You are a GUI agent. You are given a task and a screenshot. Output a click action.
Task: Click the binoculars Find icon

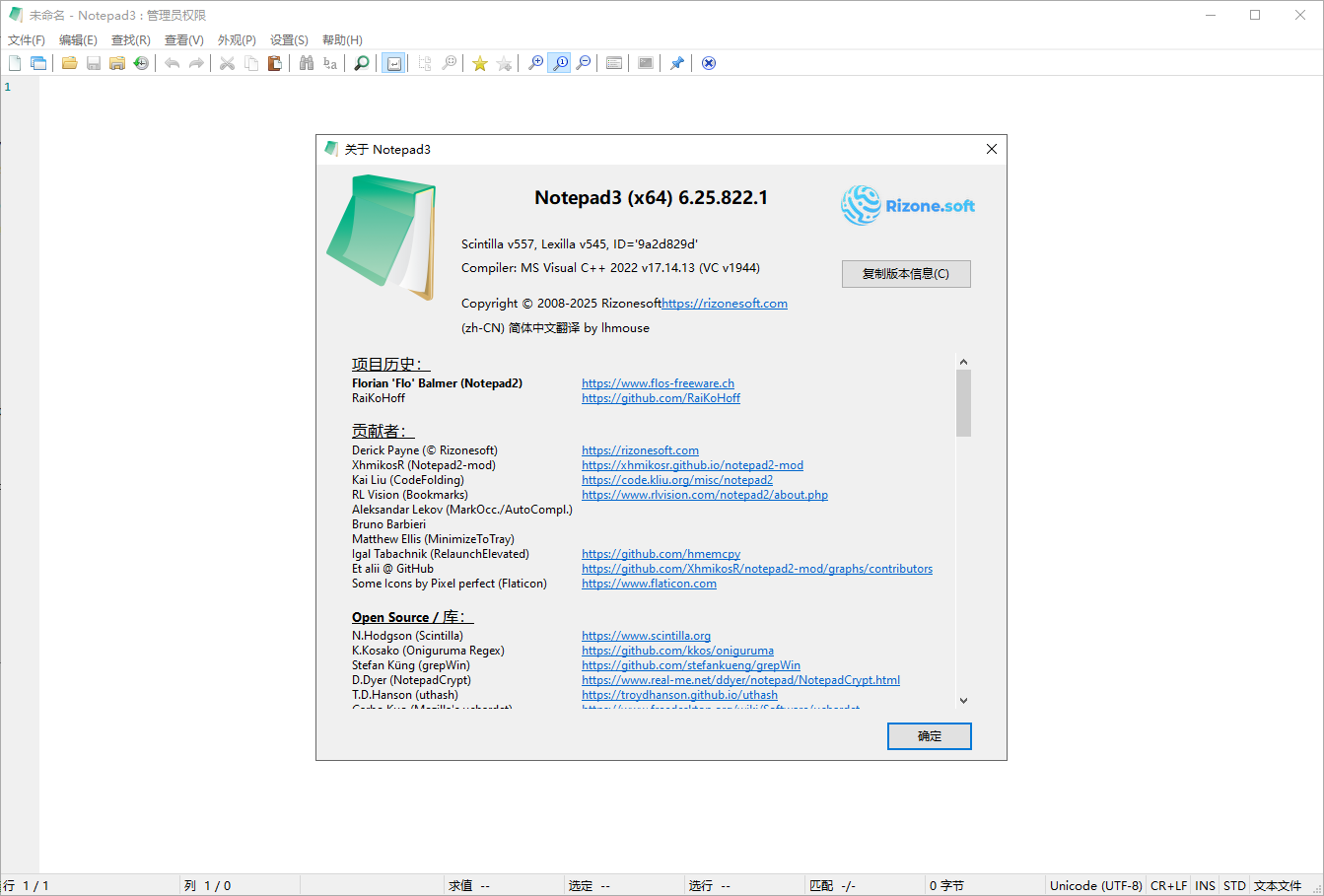[307, 63]
